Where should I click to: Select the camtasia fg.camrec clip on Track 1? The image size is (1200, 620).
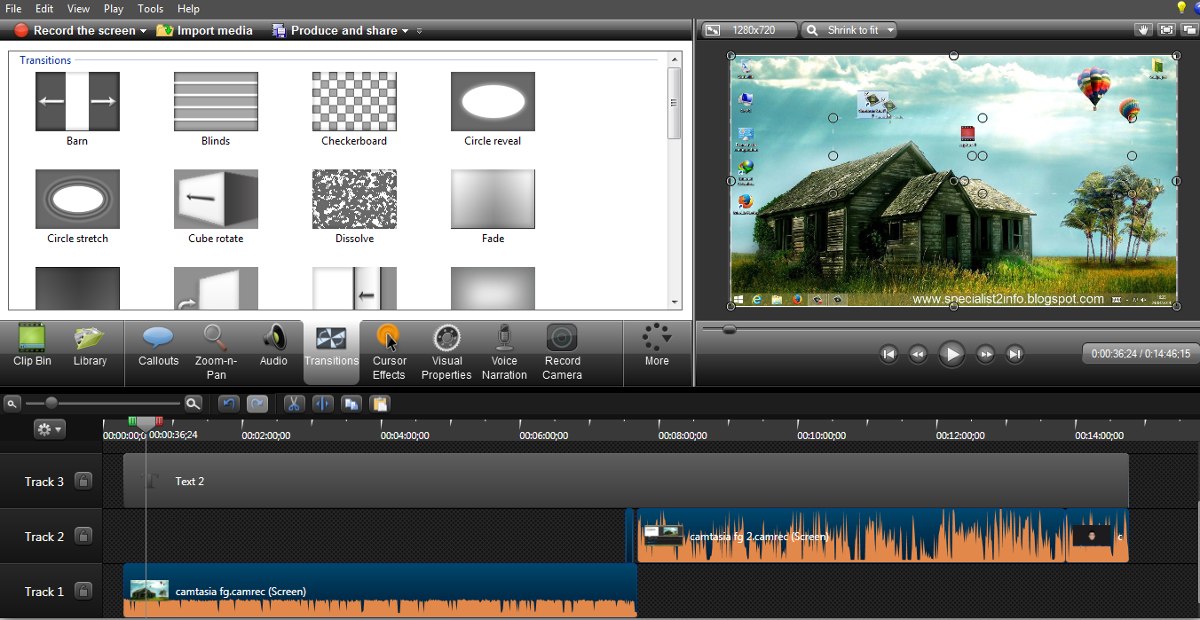tap(380, 591)
